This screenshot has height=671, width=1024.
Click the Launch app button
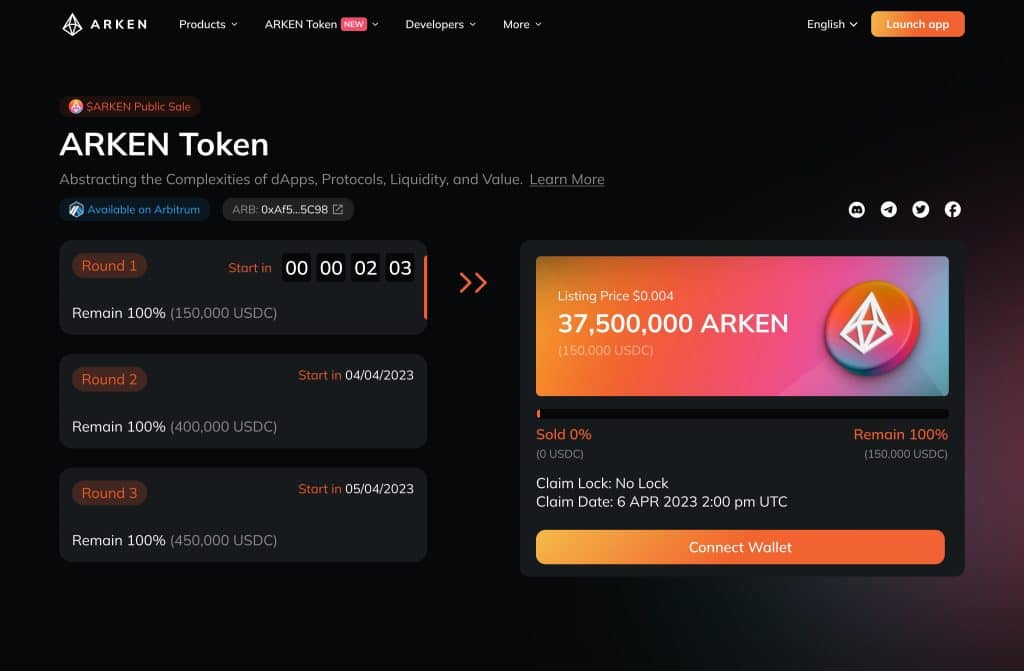coord(917,24)
